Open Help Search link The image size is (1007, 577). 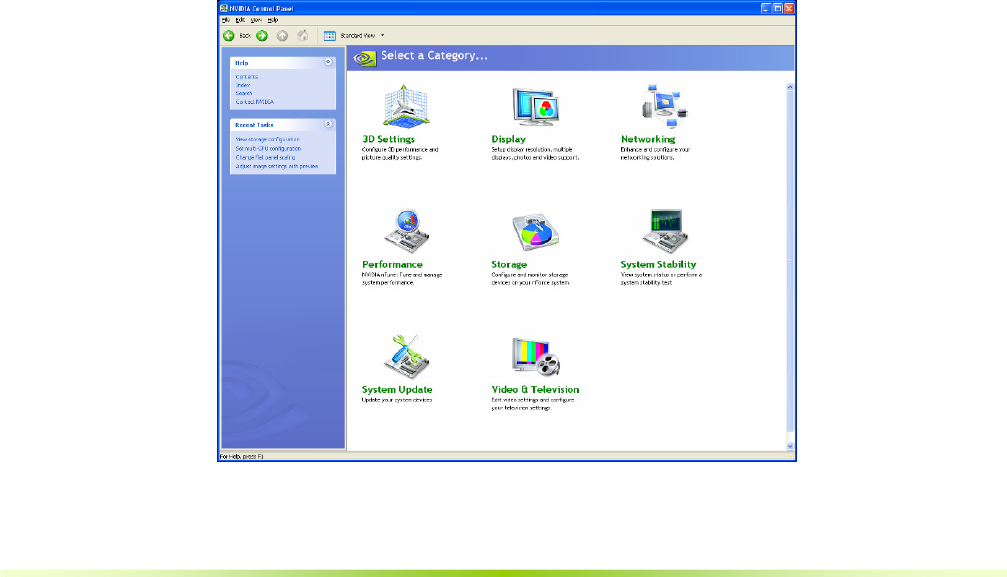coord(244,94)
